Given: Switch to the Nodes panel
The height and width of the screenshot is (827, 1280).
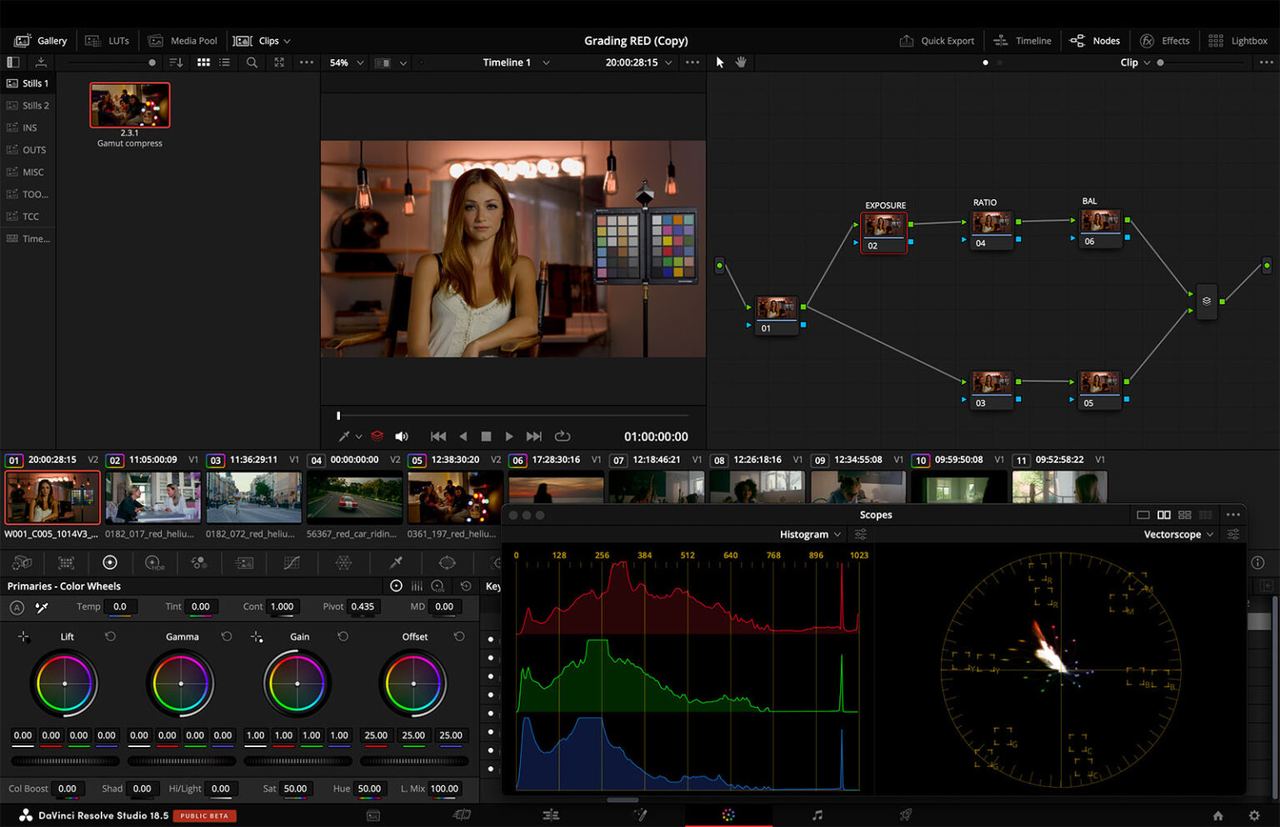Looking at the screenshot, I should point(1095,41).
